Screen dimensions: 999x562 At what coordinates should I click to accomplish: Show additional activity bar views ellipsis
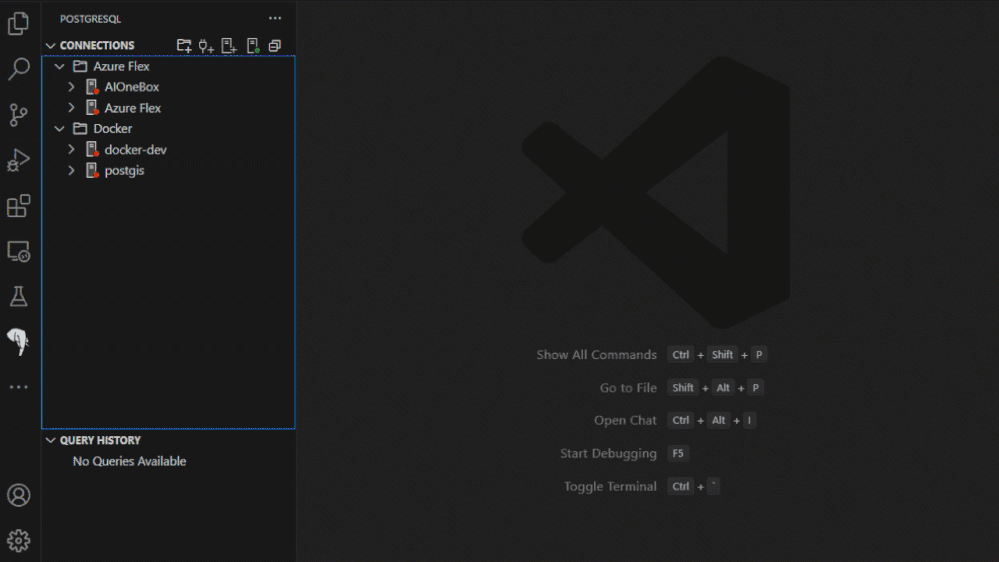tap(18, 387)
